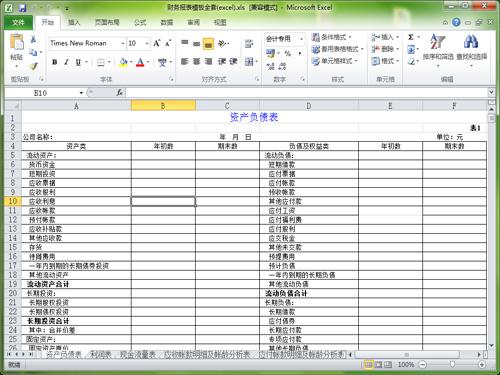
Task: Click the AutoSum sigma icon
Action: click(411, 37)
